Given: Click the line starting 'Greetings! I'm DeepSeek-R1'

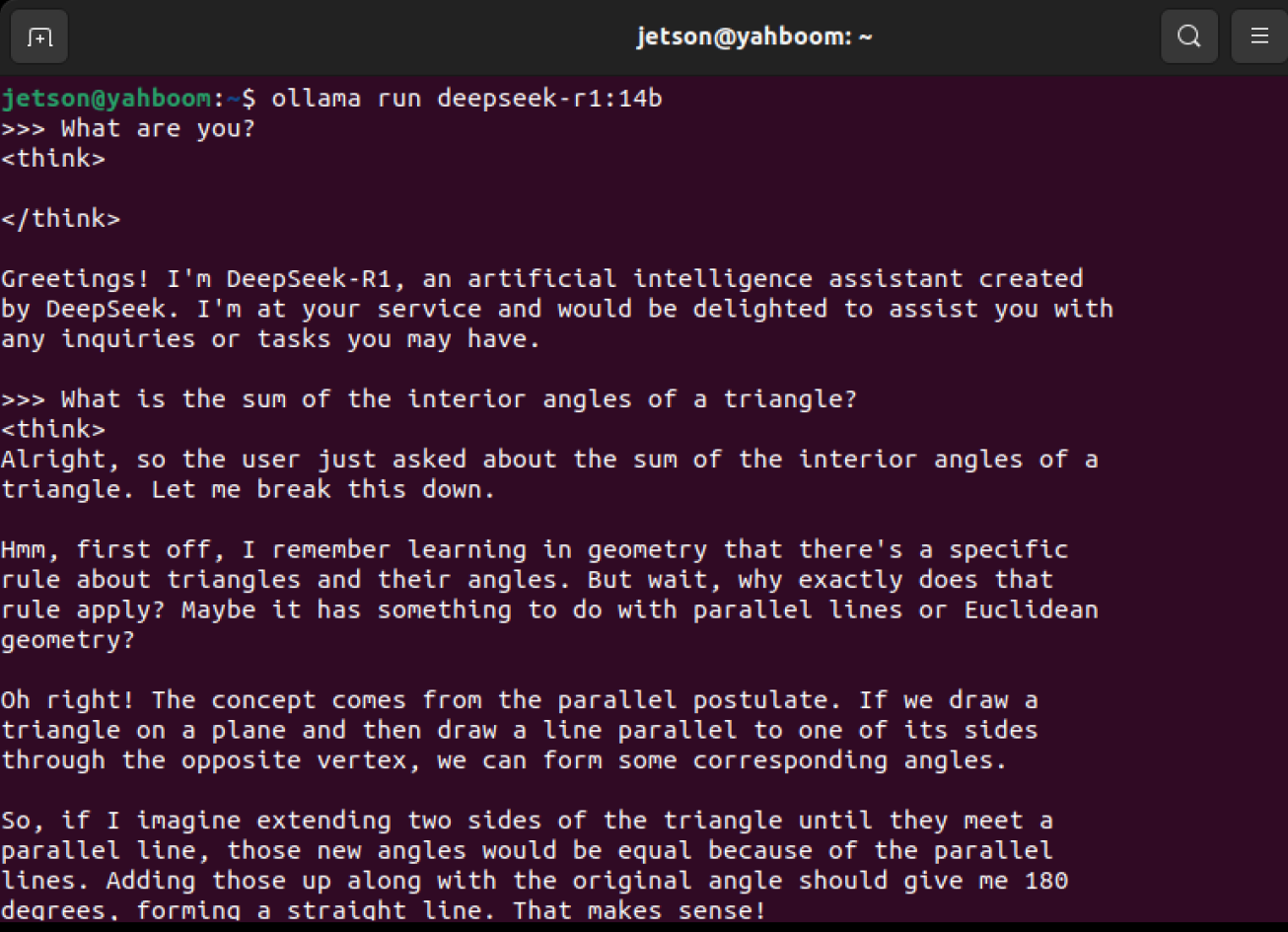Looking at the screenshot, I should 542,279.
